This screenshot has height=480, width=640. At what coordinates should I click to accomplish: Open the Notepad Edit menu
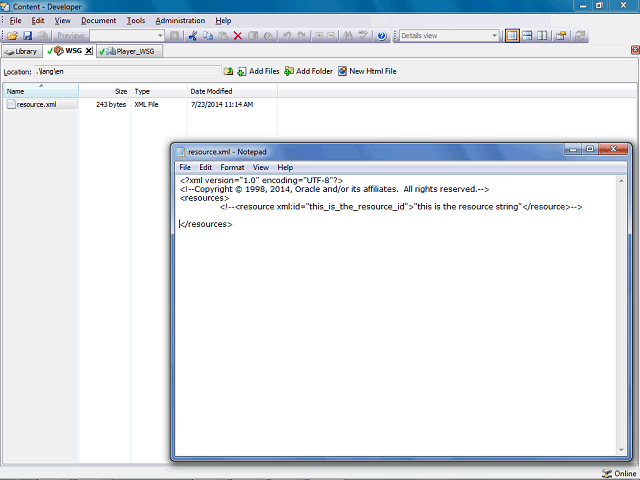205,167
